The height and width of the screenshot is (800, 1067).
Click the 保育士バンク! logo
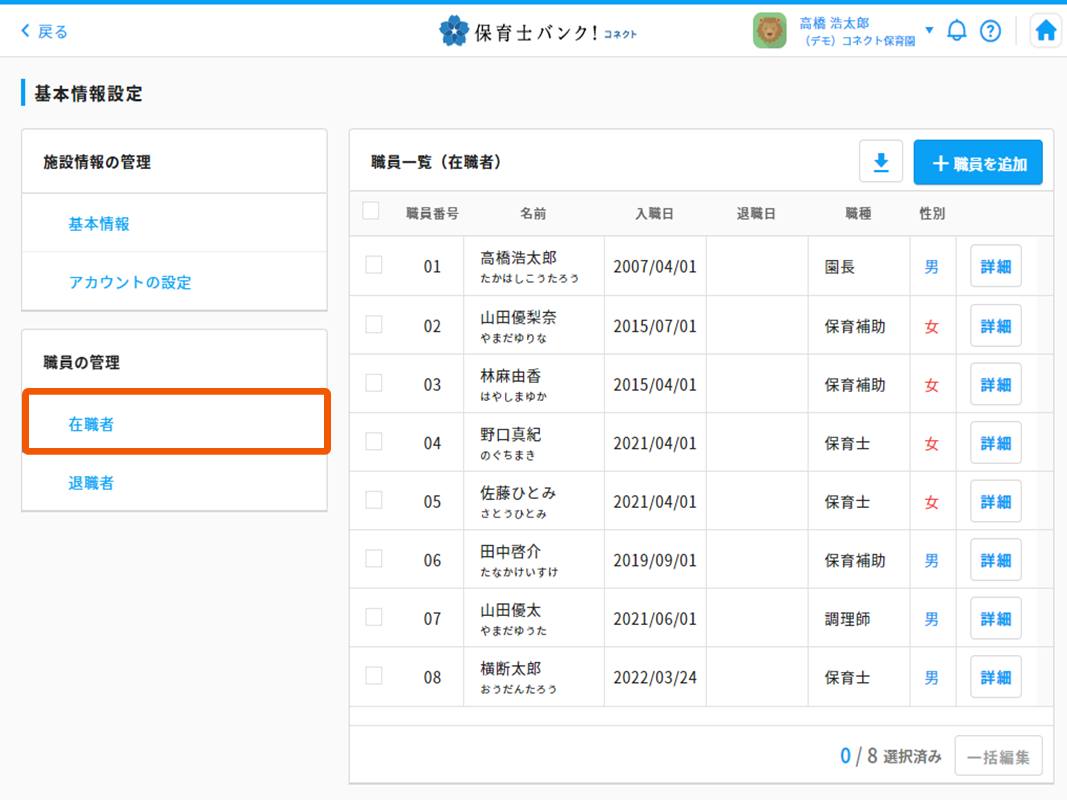coord(538,32)
